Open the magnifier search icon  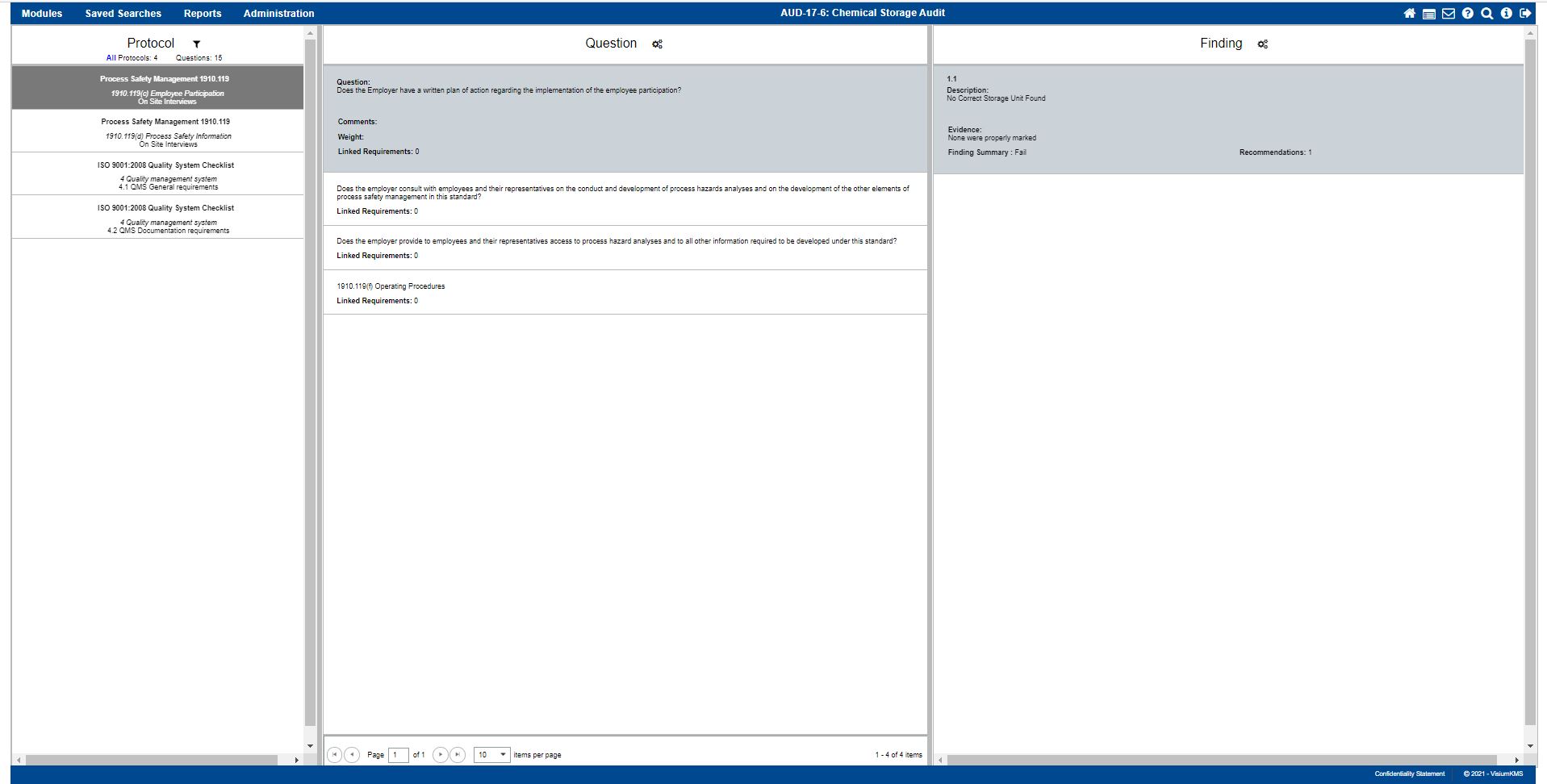click(1487, 14)
